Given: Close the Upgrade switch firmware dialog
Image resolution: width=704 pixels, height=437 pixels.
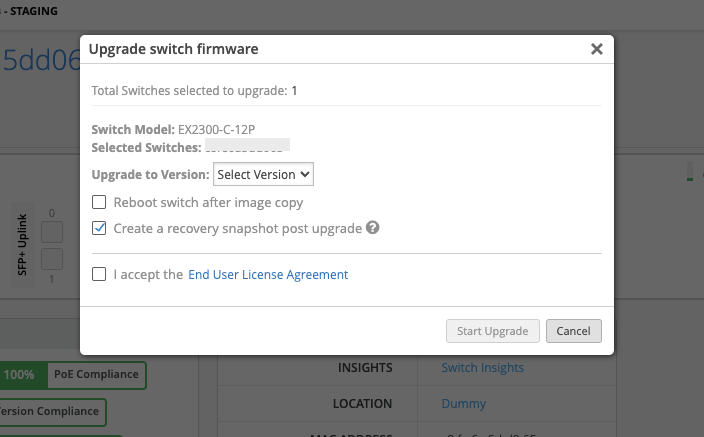Looking at the screenshot, I should coord(596,49).
